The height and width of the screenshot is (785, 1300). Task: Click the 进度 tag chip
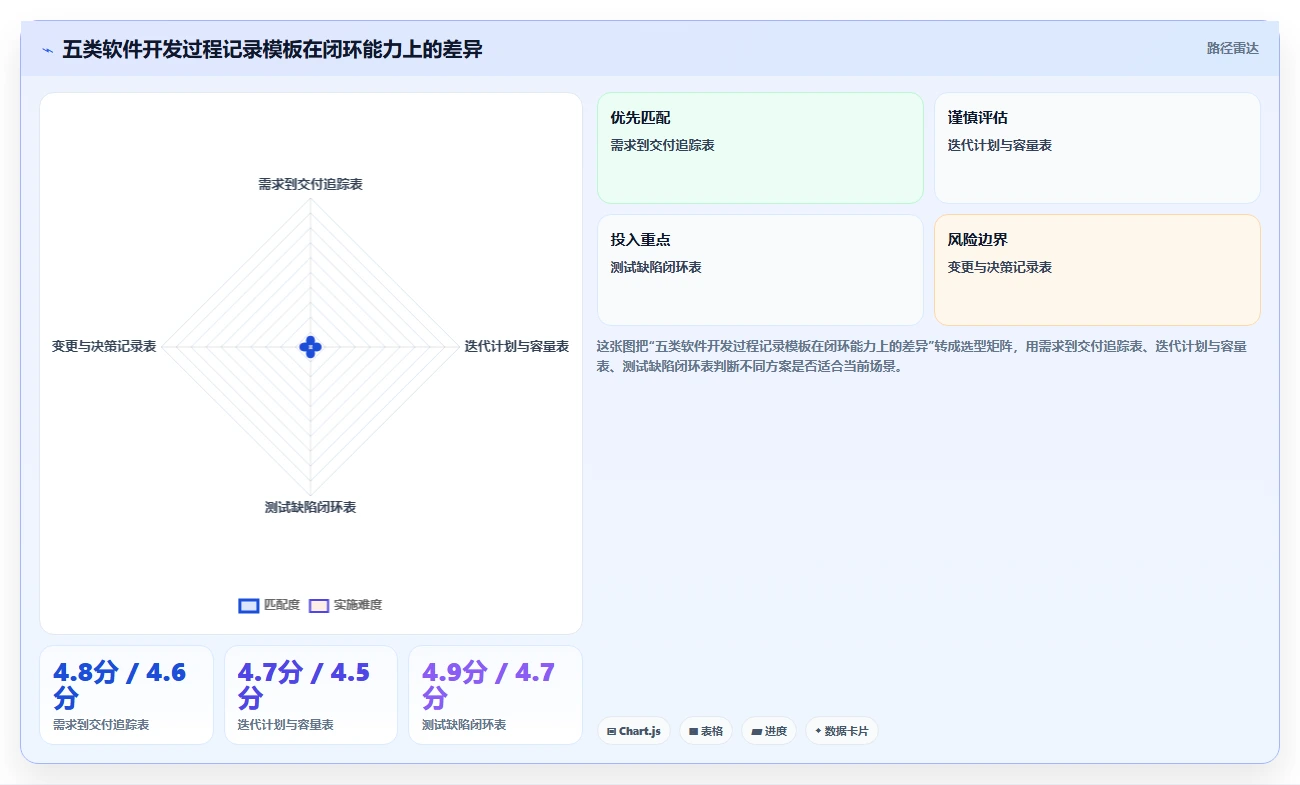(x=769, y=731)
